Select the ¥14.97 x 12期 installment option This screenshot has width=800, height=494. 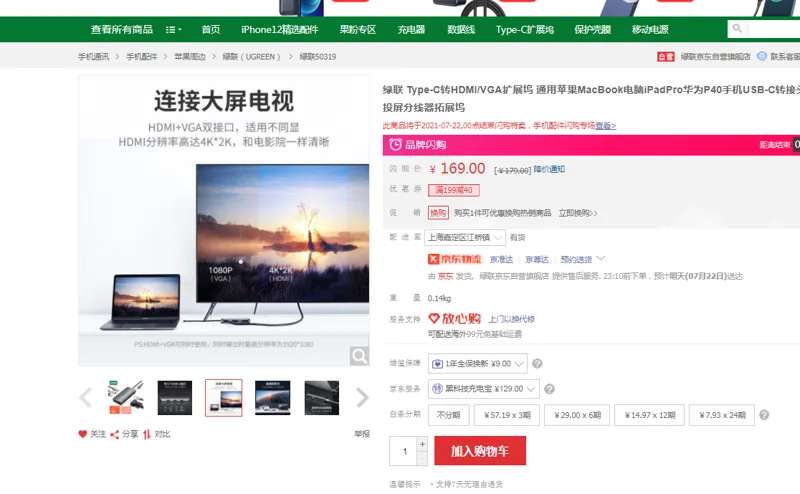[649, 415]
